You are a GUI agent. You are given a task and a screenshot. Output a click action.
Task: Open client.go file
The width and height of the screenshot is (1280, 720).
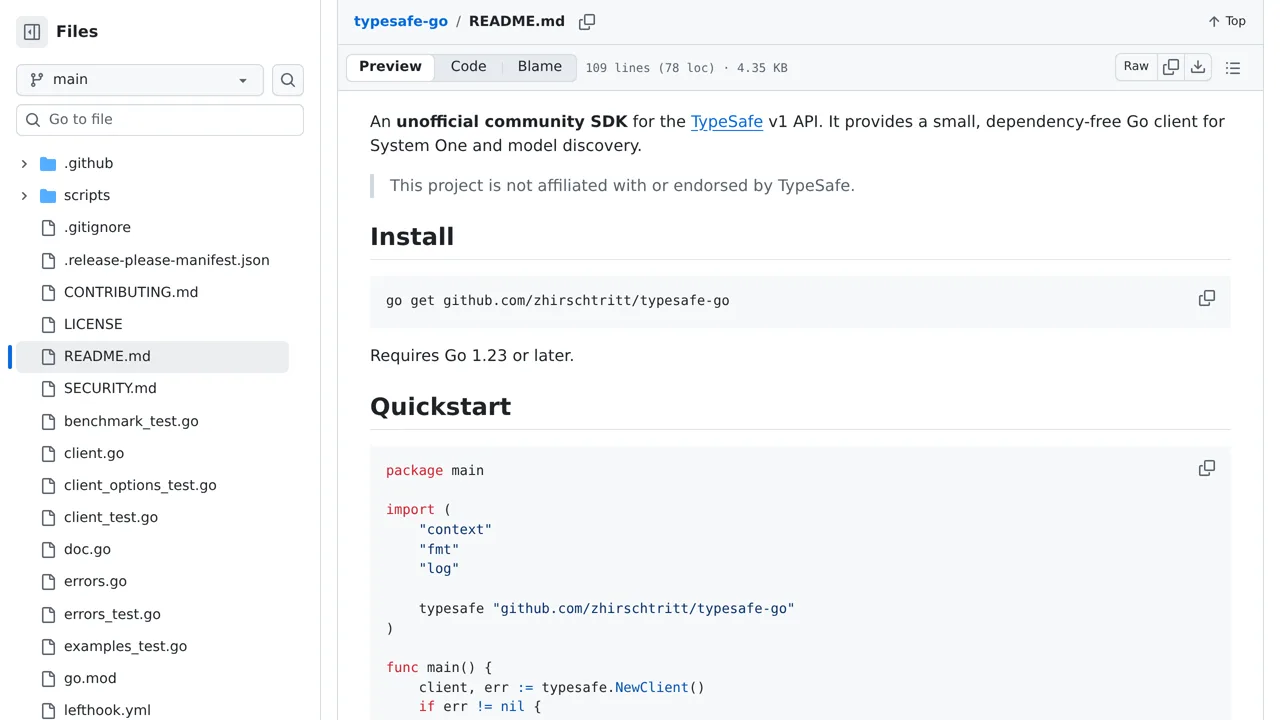pyautogui.click(x=94, y=453)
